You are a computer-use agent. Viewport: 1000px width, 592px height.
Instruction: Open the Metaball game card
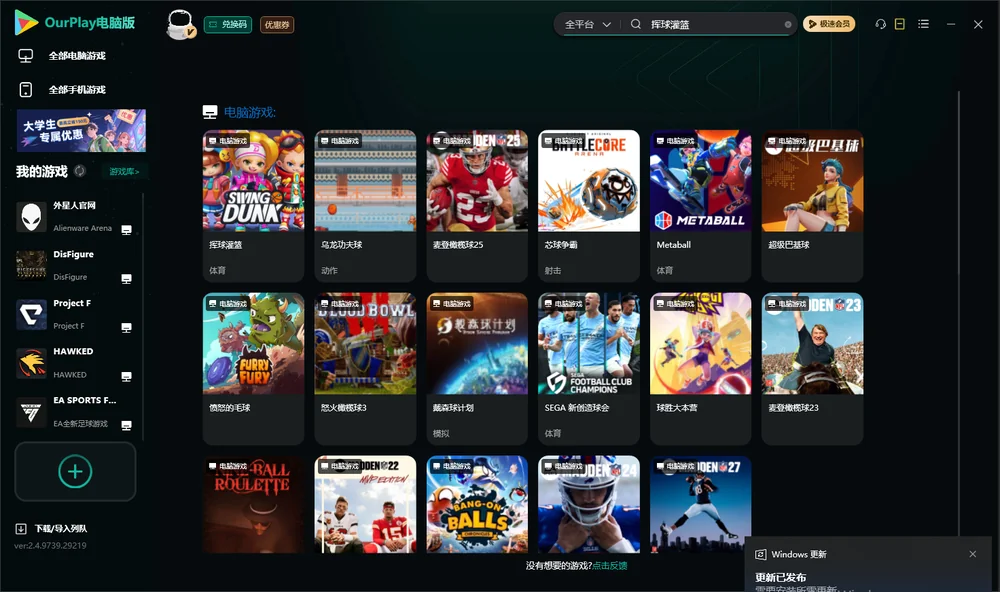[x=700, y=206]
